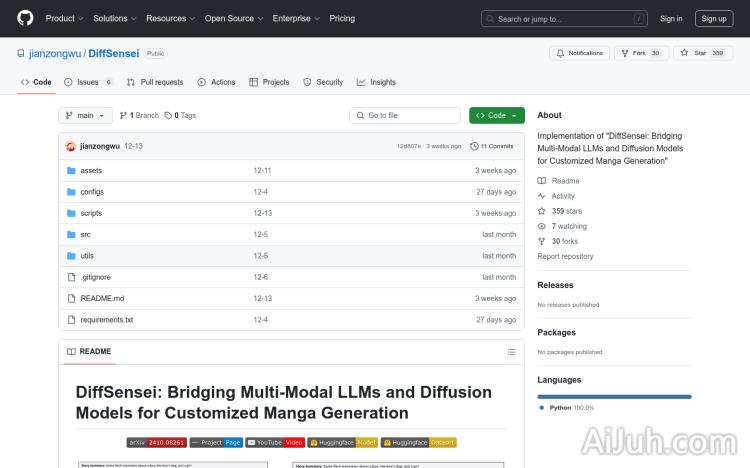Expand the Product menu in header
Image resolution: width=750 pixels, height=468 pixels.
[64, 18]
